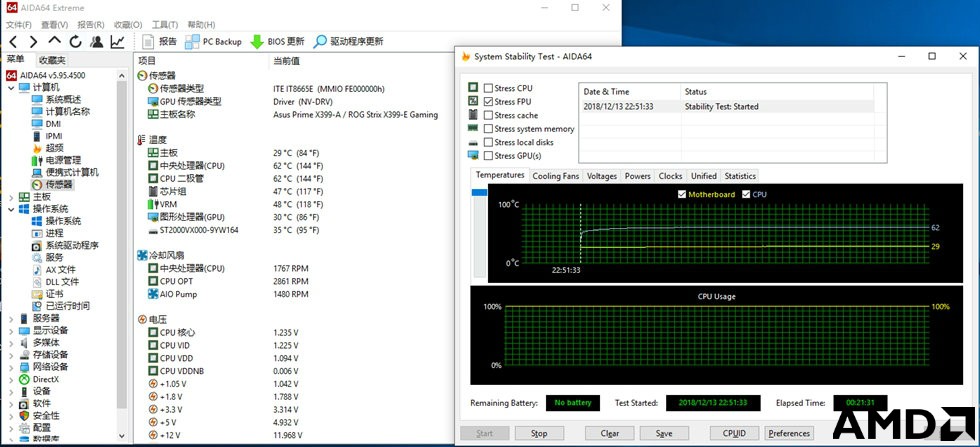Switch to the Powers tab
This screenshot has height=447, width=980.
coord(638,176)
